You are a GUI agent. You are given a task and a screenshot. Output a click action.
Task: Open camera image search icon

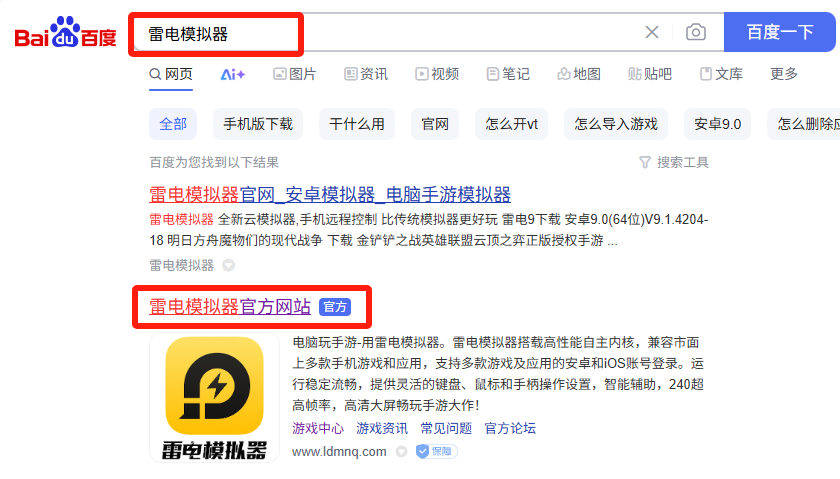click(x=695, y=32)
